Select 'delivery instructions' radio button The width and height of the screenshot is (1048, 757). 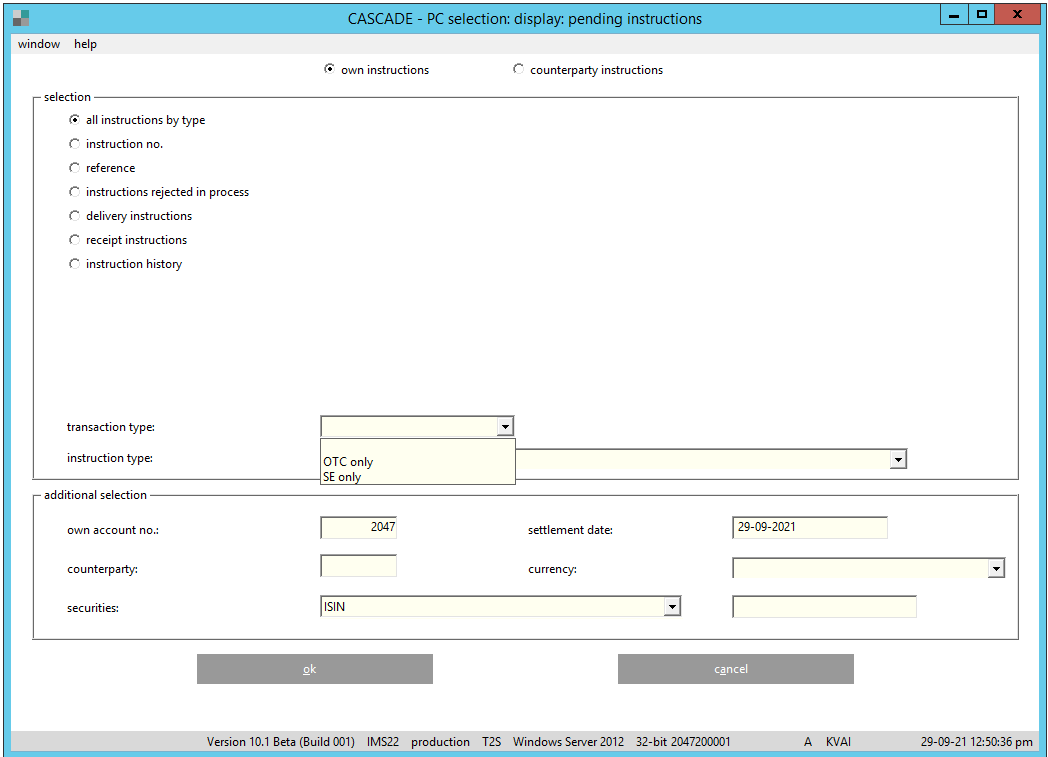75,216
